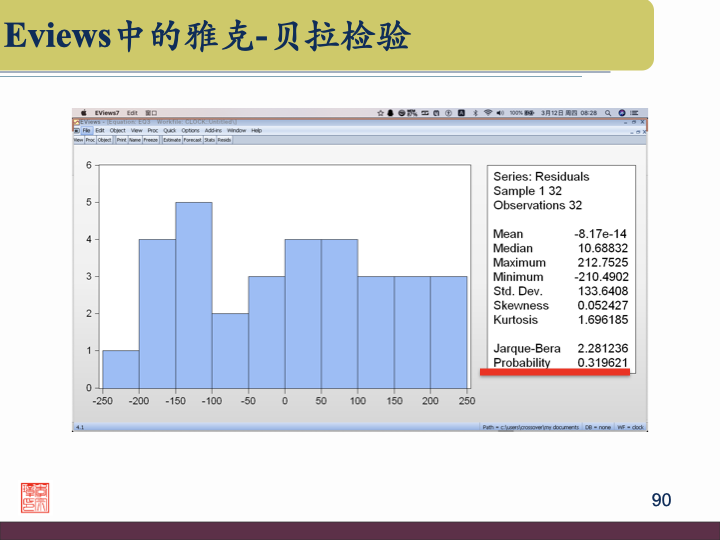This screenshot has width=720, height=540.
Task: Click the Apple menu icon
Action: tap(84, 113)
